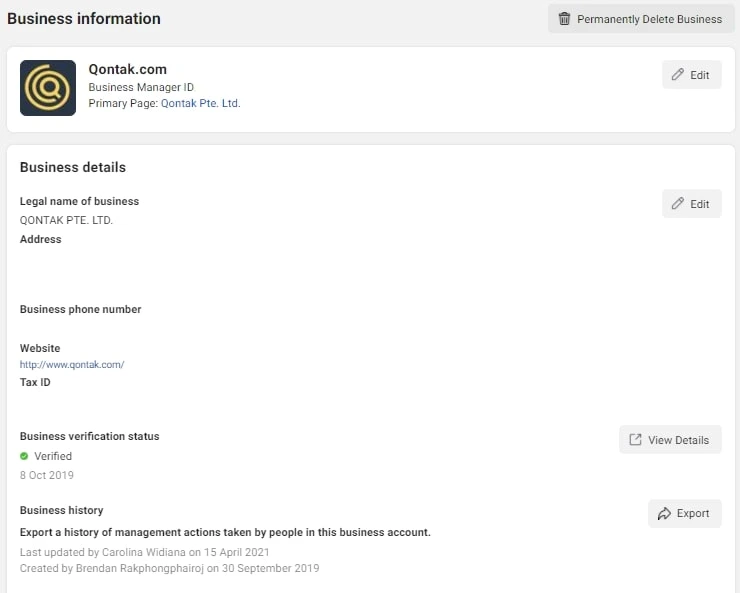Click the pencil icon in Business details section
This screenshot has height=593, width=740.
678,204
